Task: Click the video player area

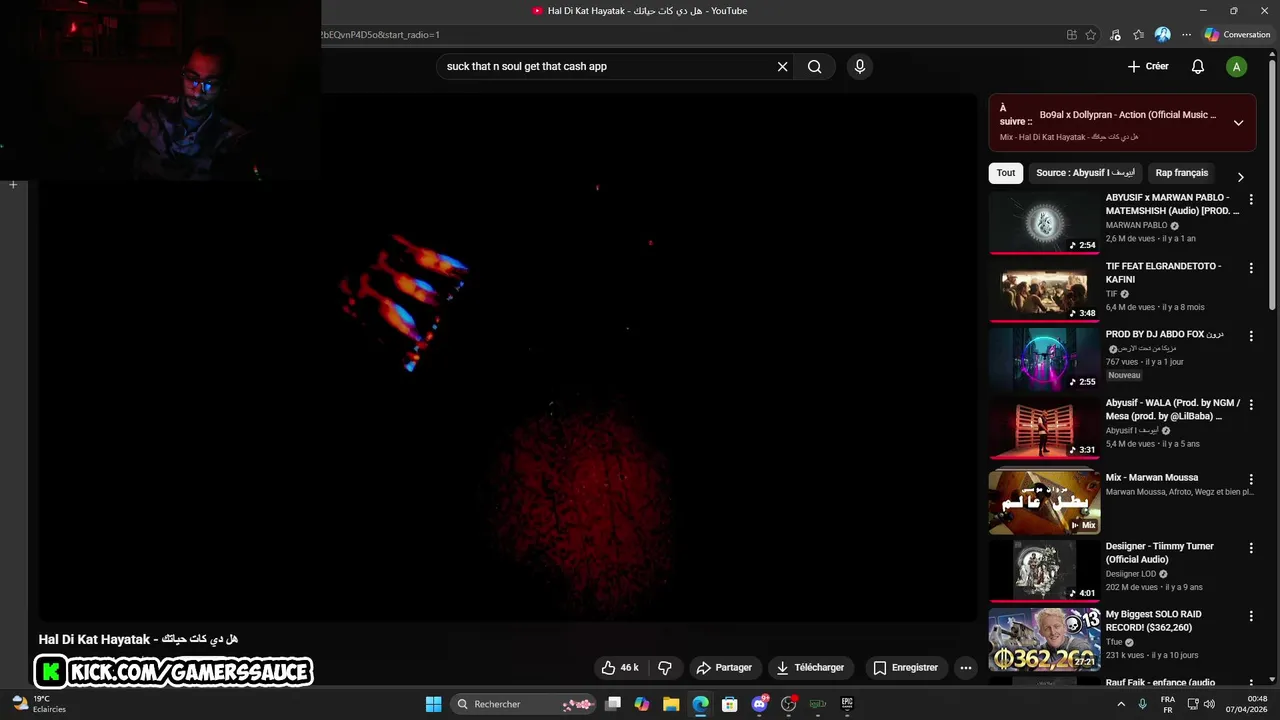Action: coord(508,358)
